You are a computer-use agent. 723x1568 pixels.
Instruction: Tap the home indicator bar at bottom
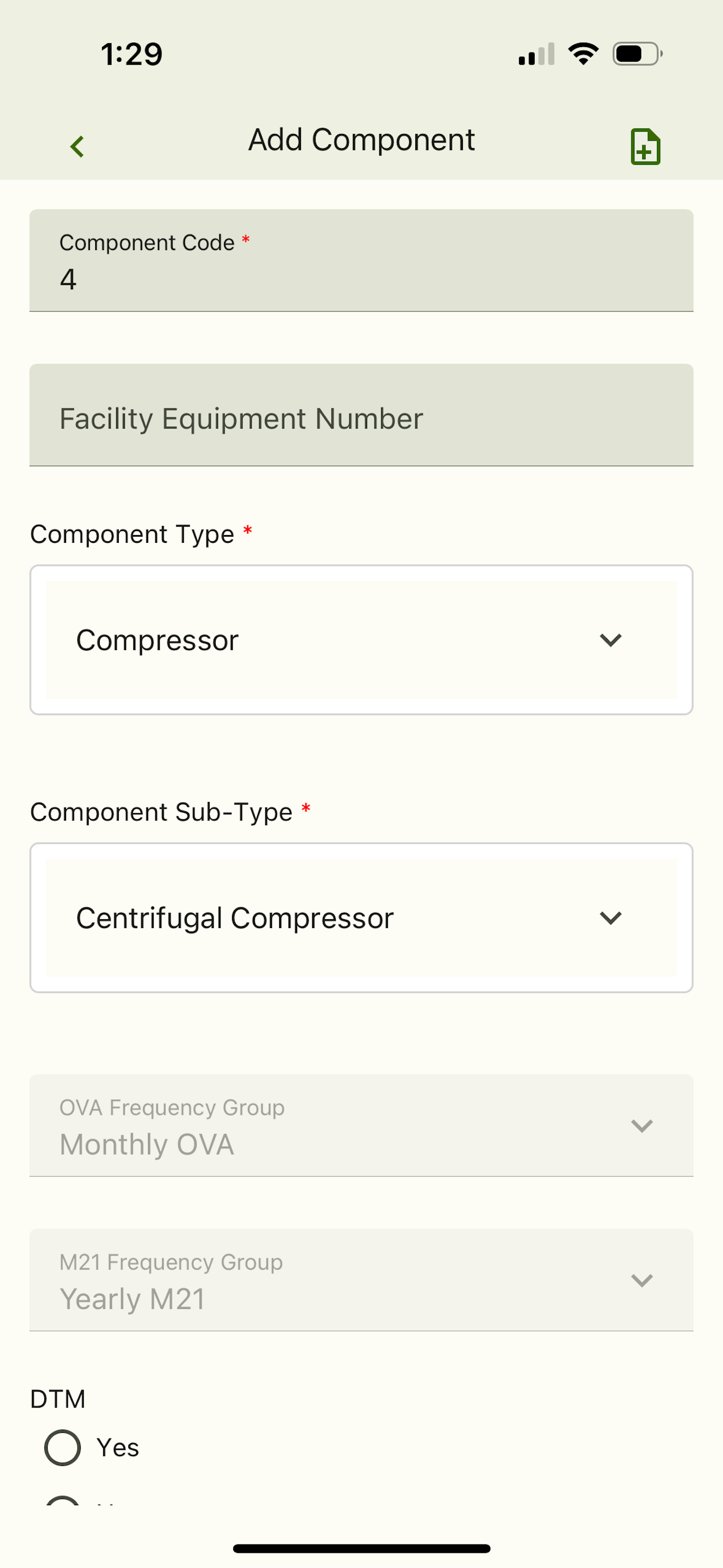361,1548
